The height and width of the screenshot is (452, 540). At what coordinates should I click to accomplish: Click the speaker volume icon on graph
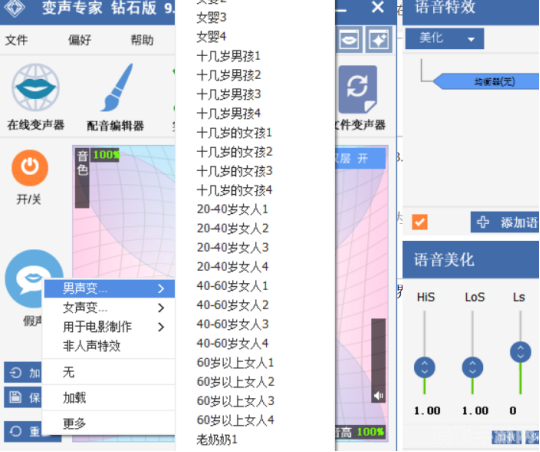378,396
